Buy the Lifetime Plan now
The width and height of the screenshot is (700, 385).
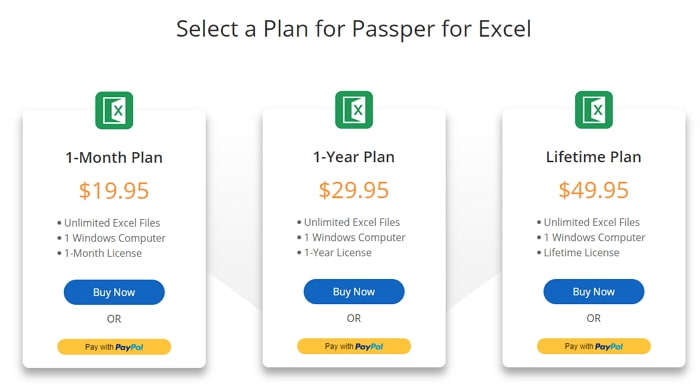tap(594, 292)
